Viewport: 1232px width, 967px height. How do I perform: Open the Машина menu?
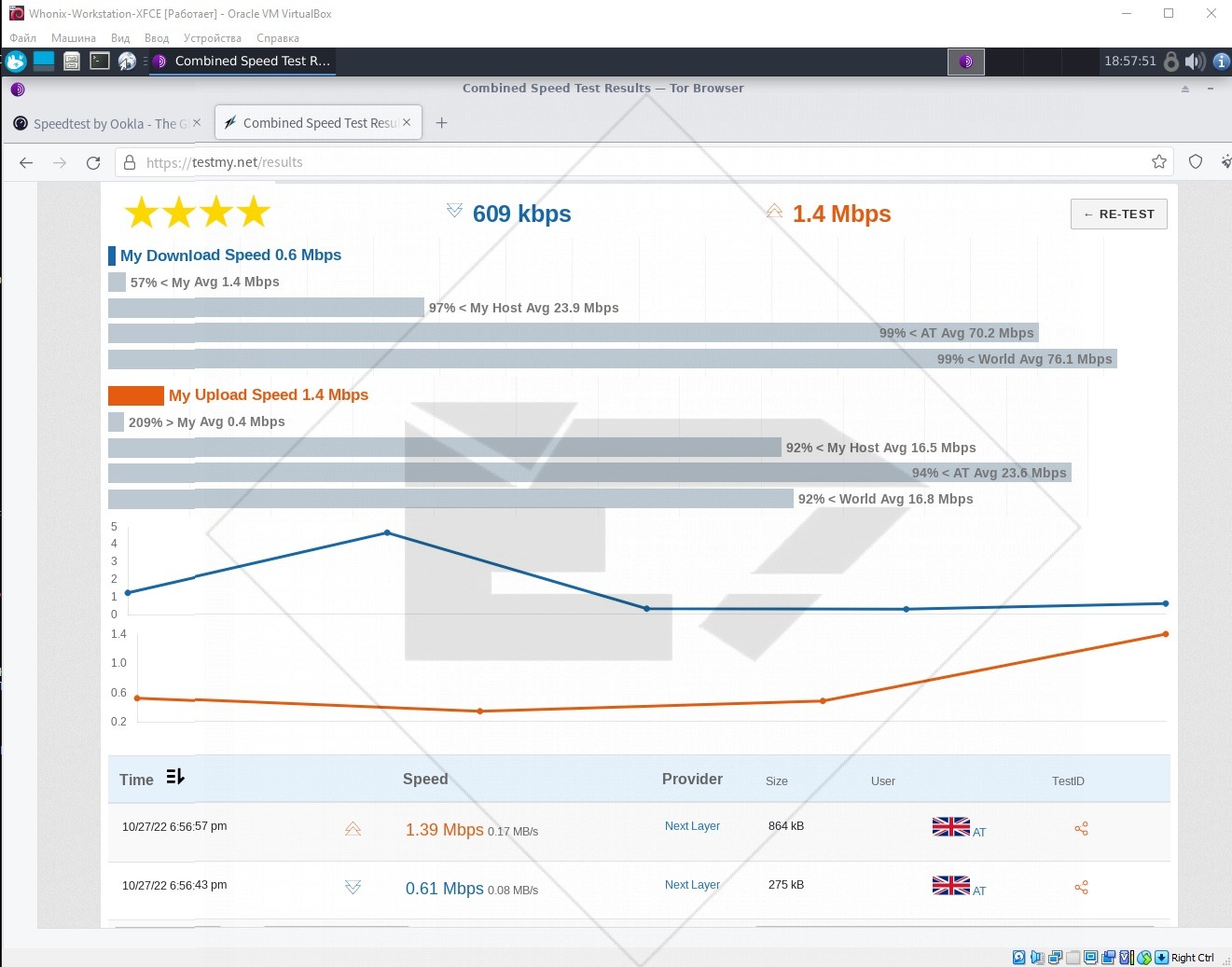click(x=74, y=38)
